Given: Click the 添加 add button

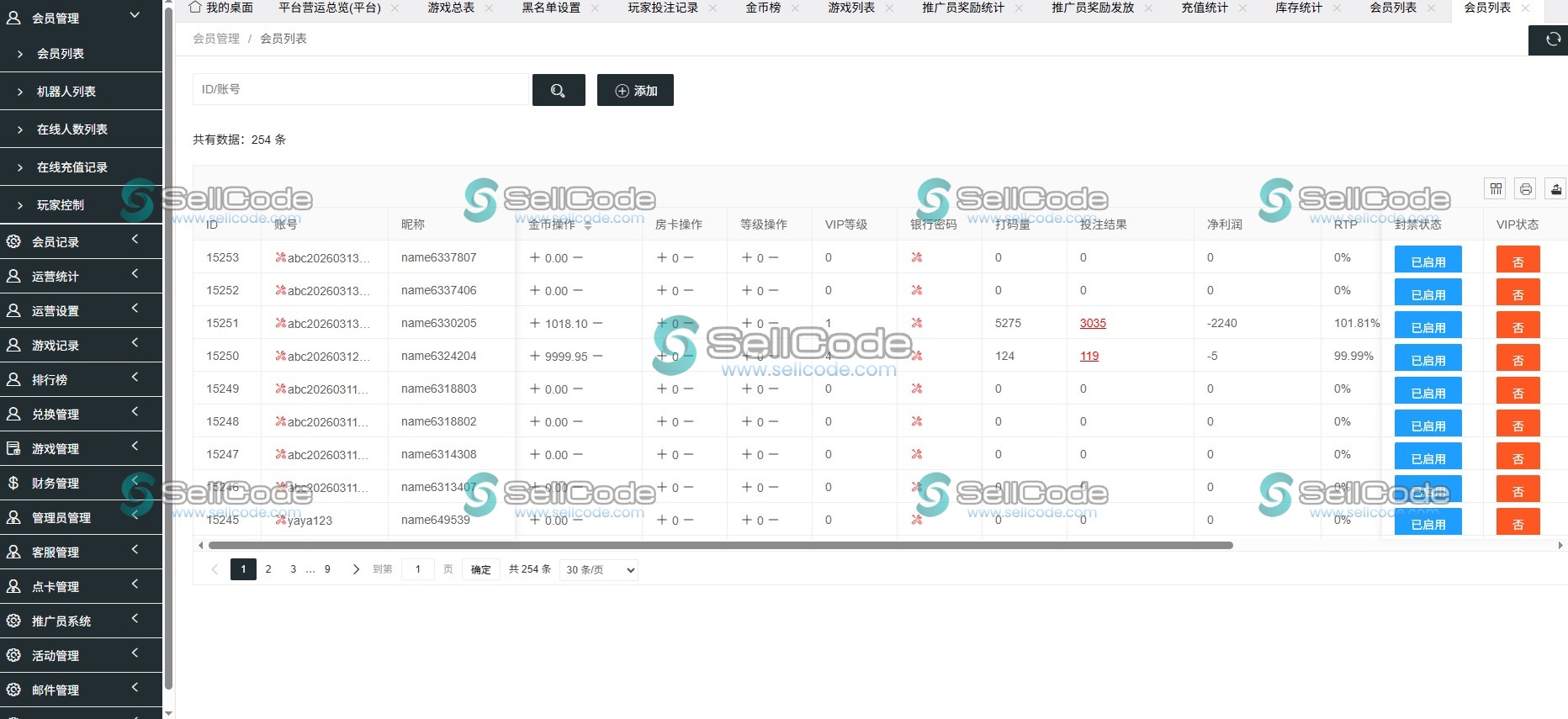Looking at the screenshot, I should (635, 90).
